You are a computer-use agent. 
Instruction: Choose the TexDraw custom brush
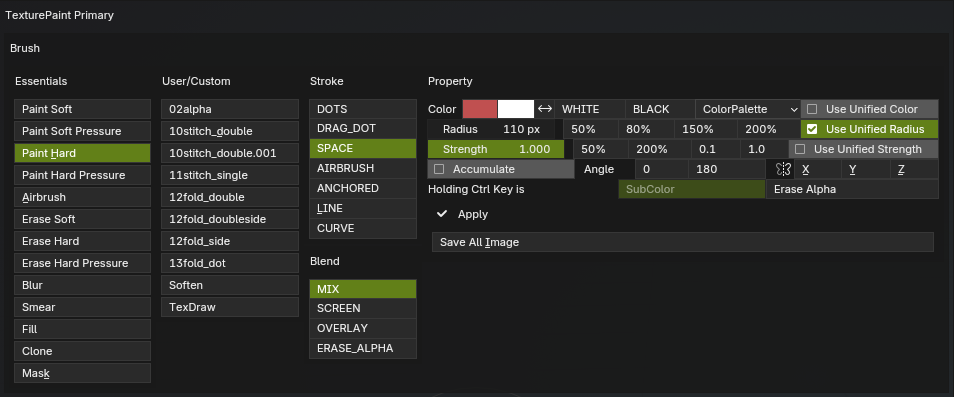click(x=230, y=307)
